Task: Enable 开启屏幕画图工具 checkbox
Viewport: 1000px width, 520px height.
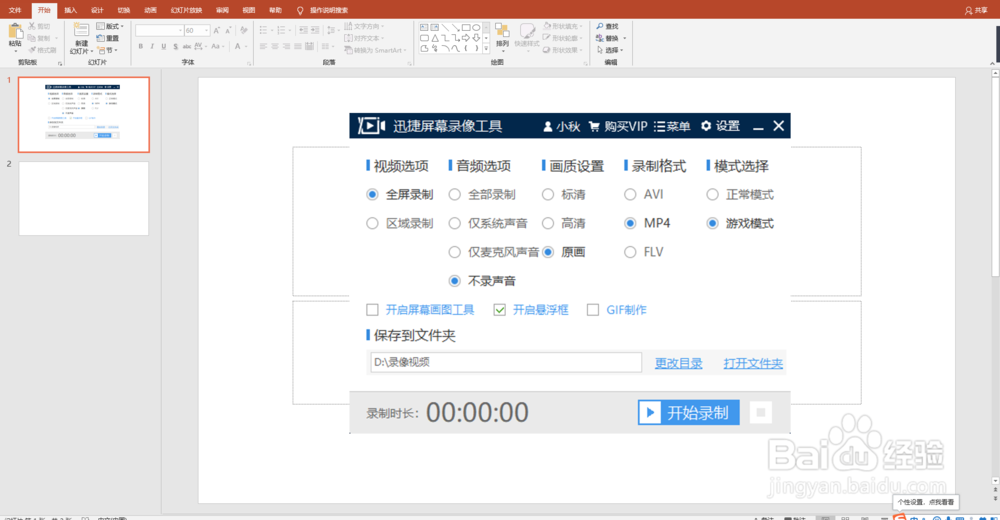Action: pyautogui.click(x=372, y=310)
